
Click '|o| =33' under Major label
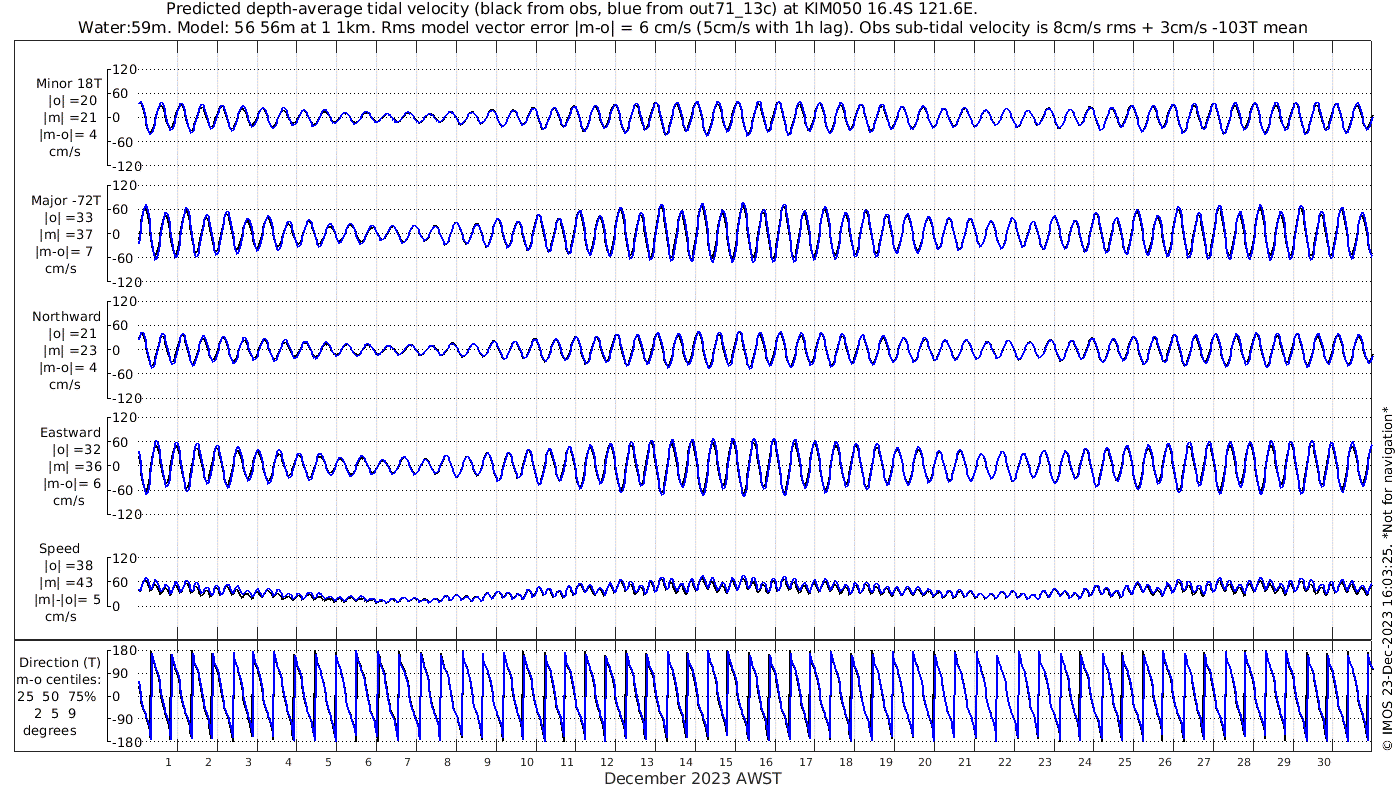[68, 217]
